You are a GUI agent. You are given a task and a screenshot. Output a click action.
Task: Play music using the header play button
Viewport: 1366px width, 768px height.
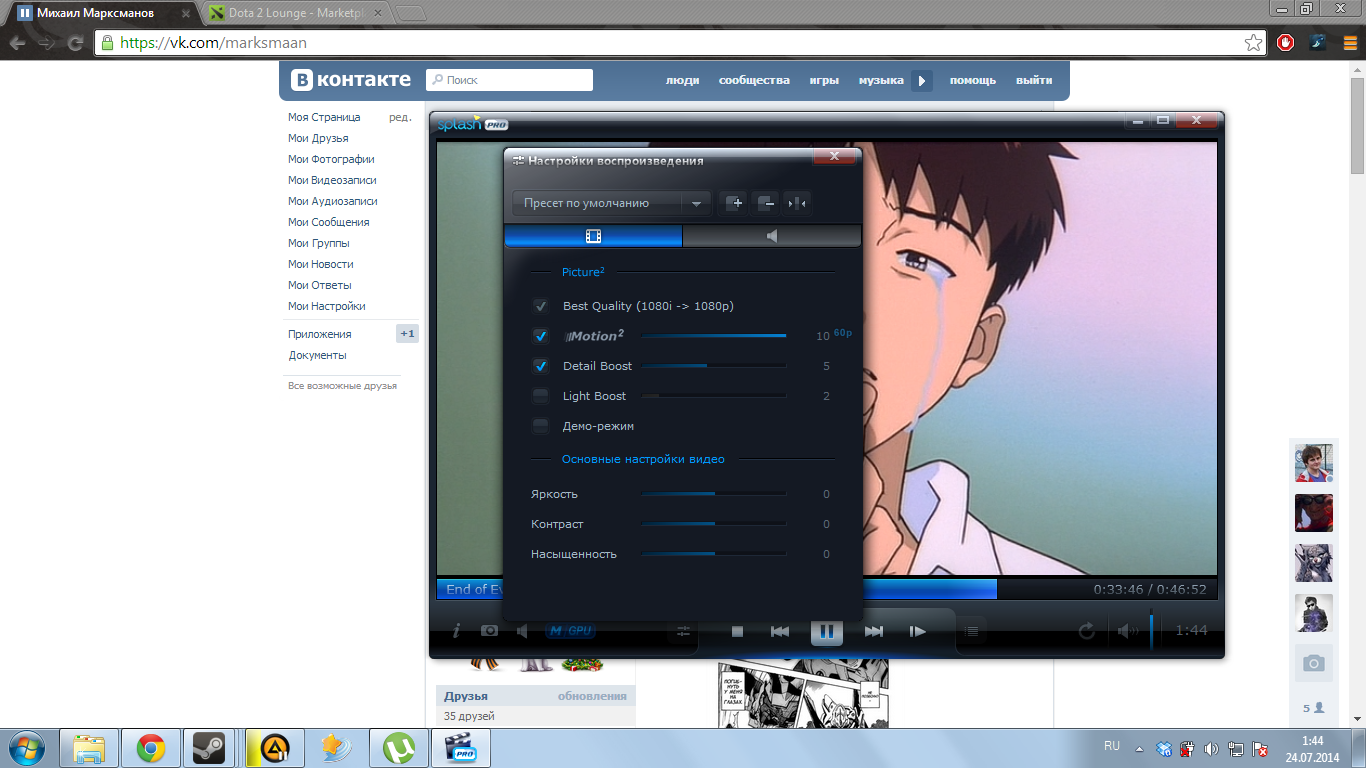coord(922,80)
